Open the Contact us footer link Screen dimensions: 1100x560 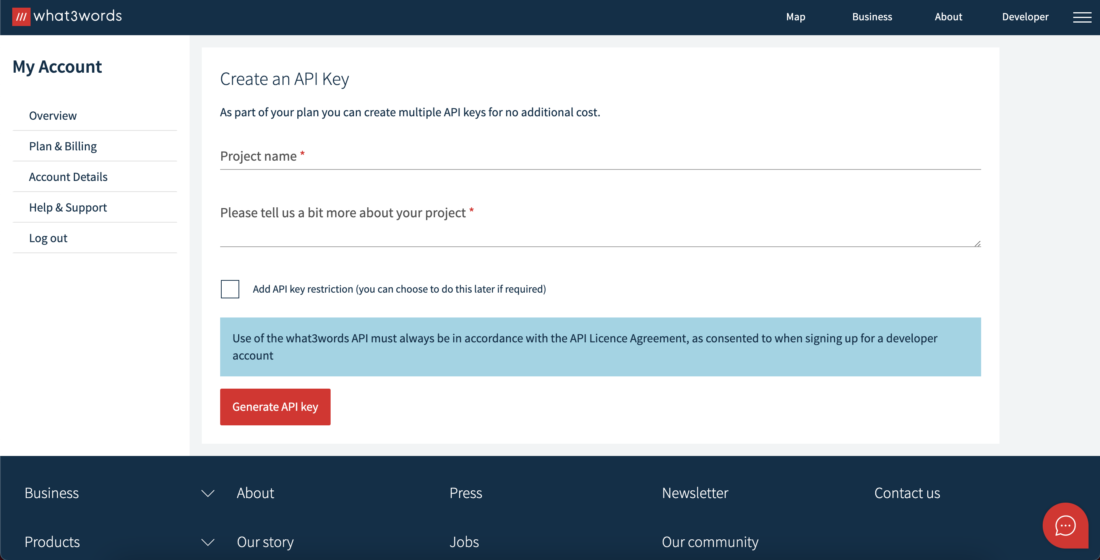907,493
